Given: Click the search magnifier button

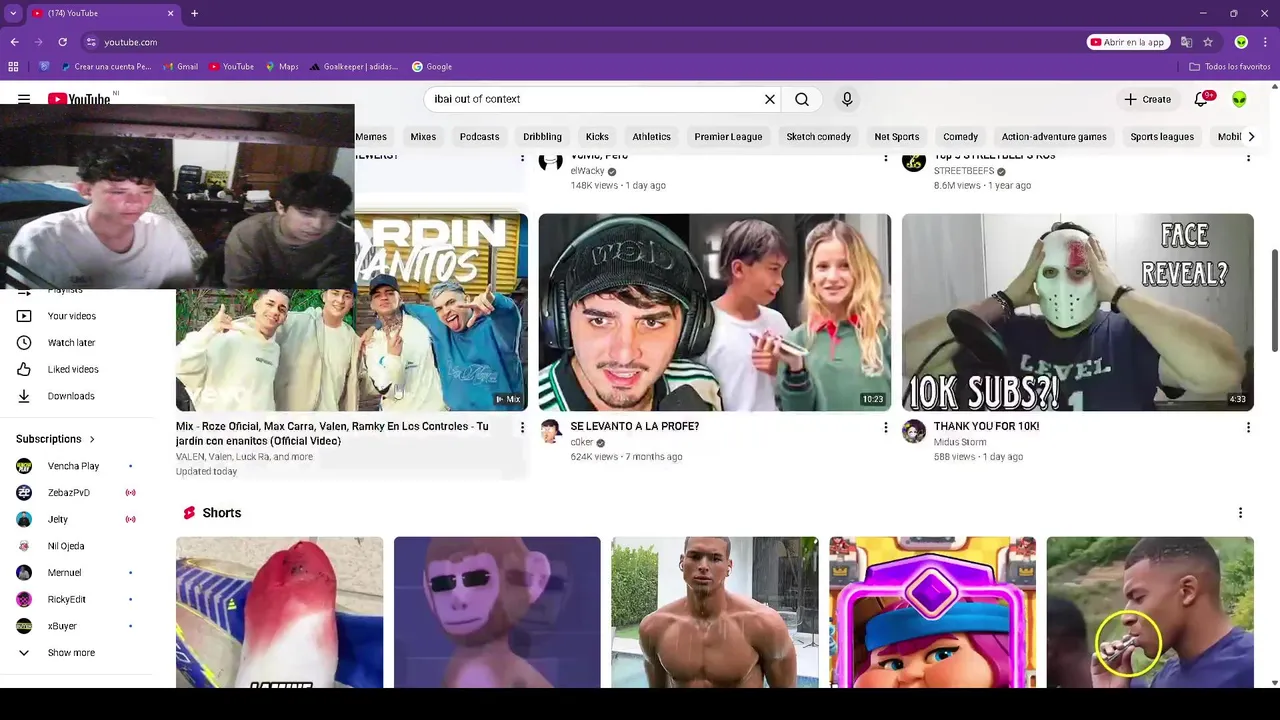Looking at the screenshot, I should [x=802, y=99].
